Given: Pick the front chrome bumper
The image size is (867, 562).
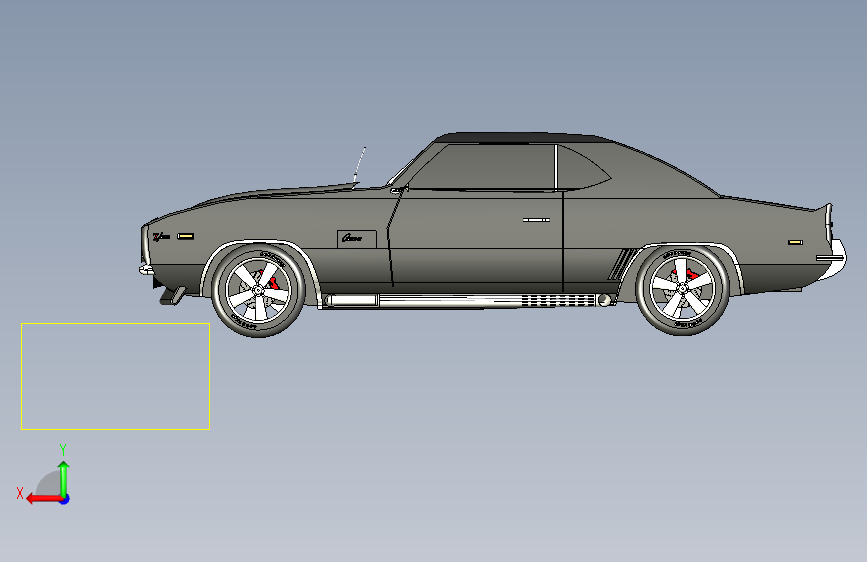Looking at the screenshot, I should (x=145, y=269).
